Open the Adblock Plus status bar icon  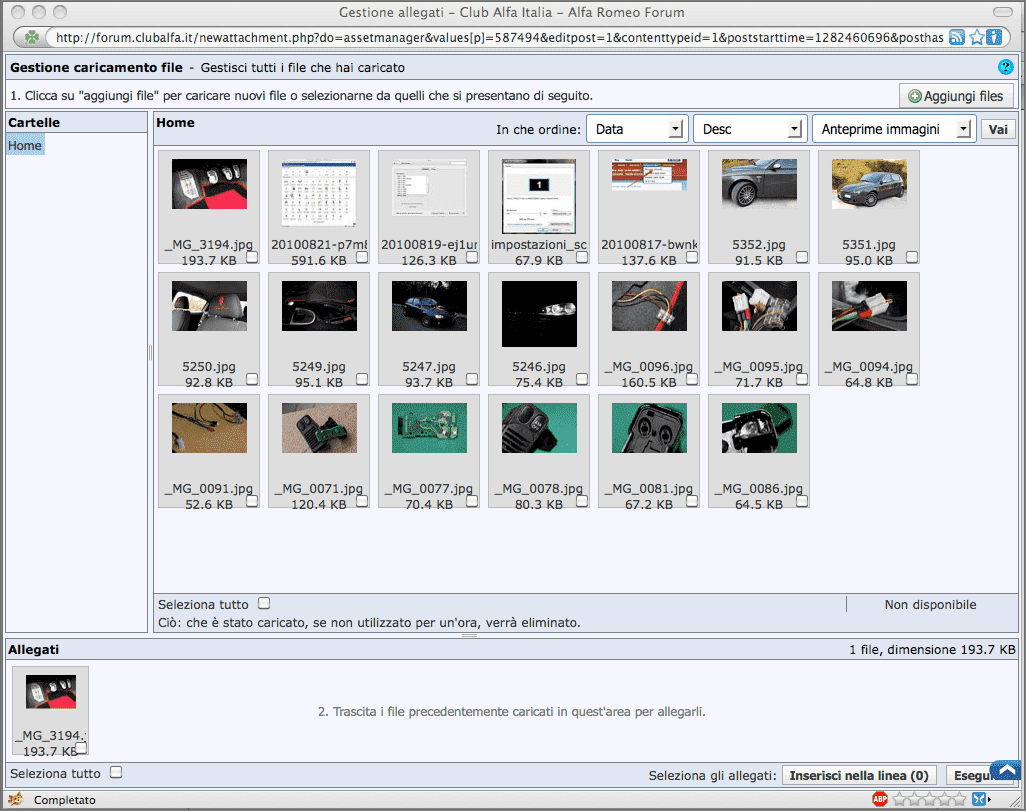point(880,799)
